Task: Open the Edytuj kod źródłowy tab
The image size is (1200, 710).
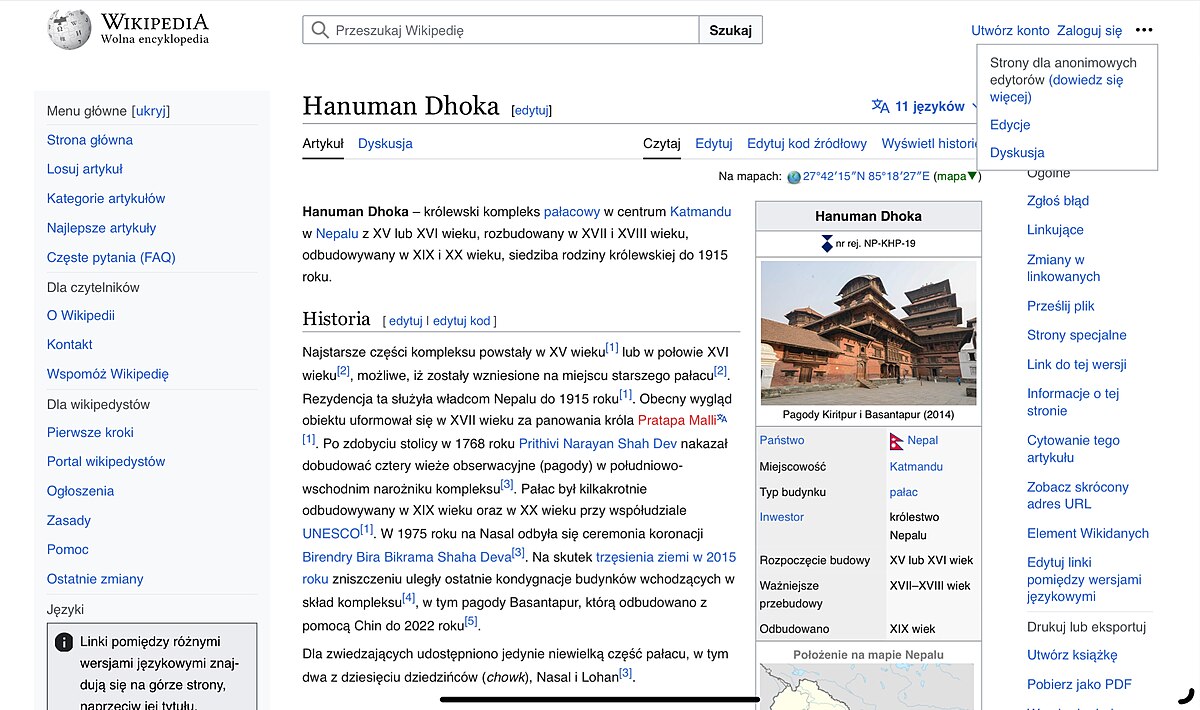Action: (807, 143)
